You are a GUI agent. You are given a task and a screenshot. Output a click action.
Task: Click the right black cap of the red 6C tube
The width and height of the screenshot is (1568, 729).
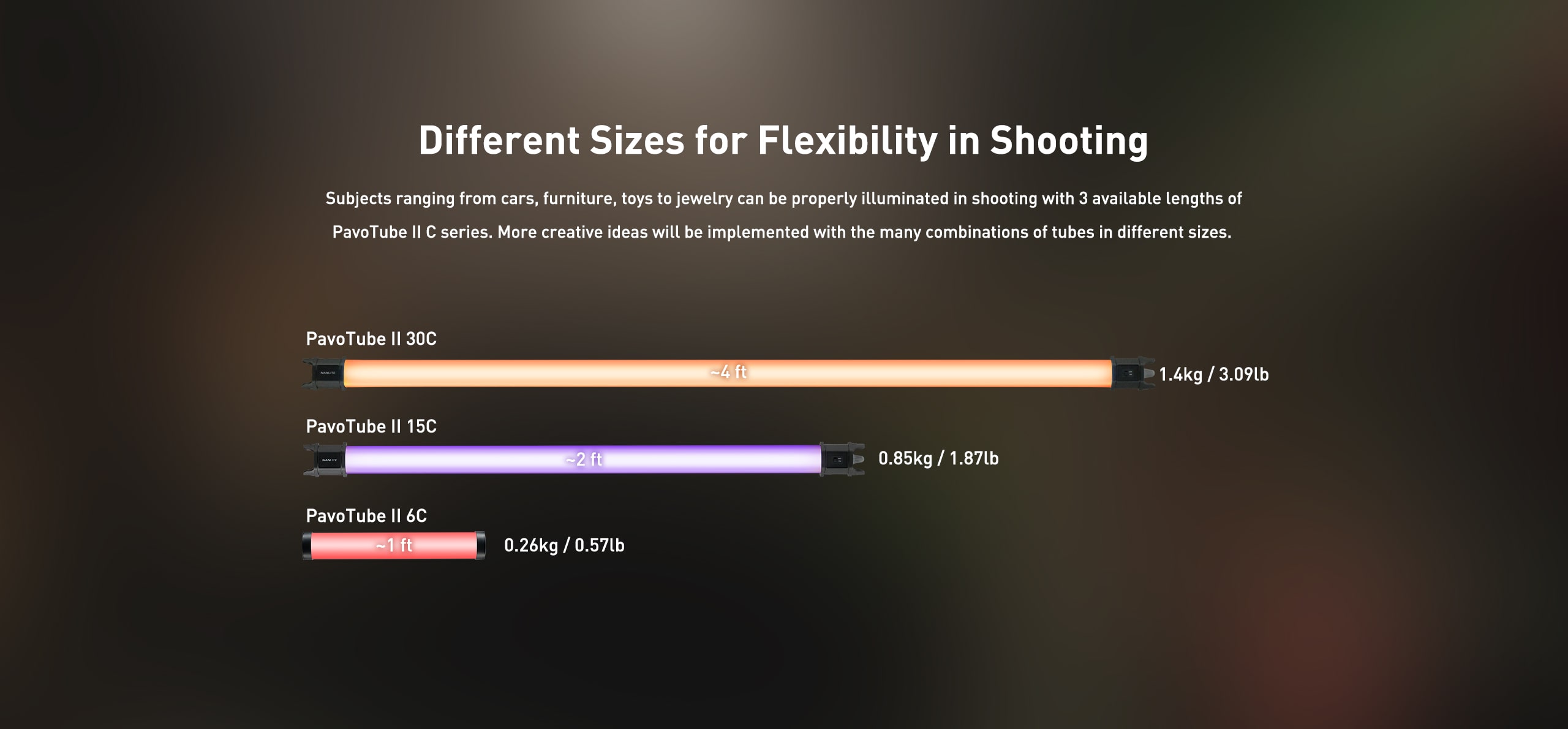(481, 546)
